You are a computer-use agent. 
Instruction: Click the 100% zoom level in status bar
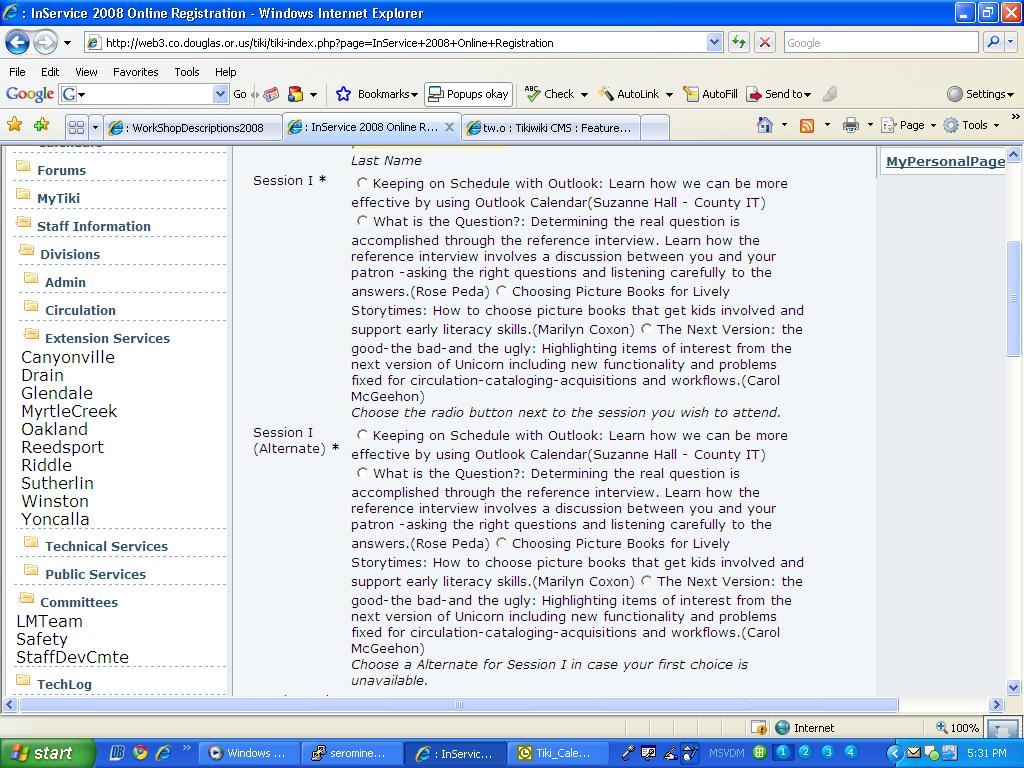tap(957, 728)
